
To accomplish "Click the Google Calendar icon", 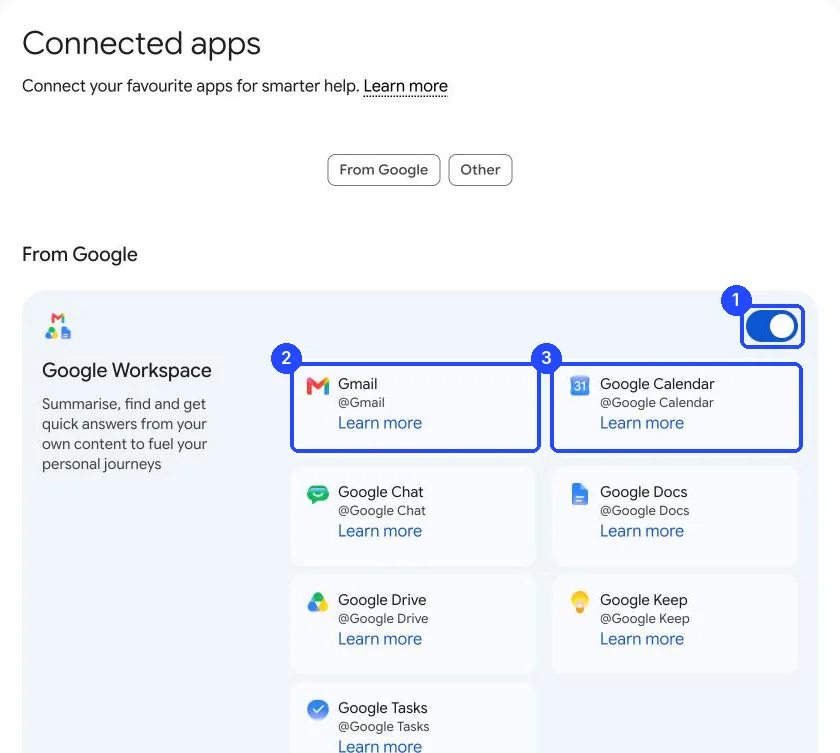I will click(580, 386).
